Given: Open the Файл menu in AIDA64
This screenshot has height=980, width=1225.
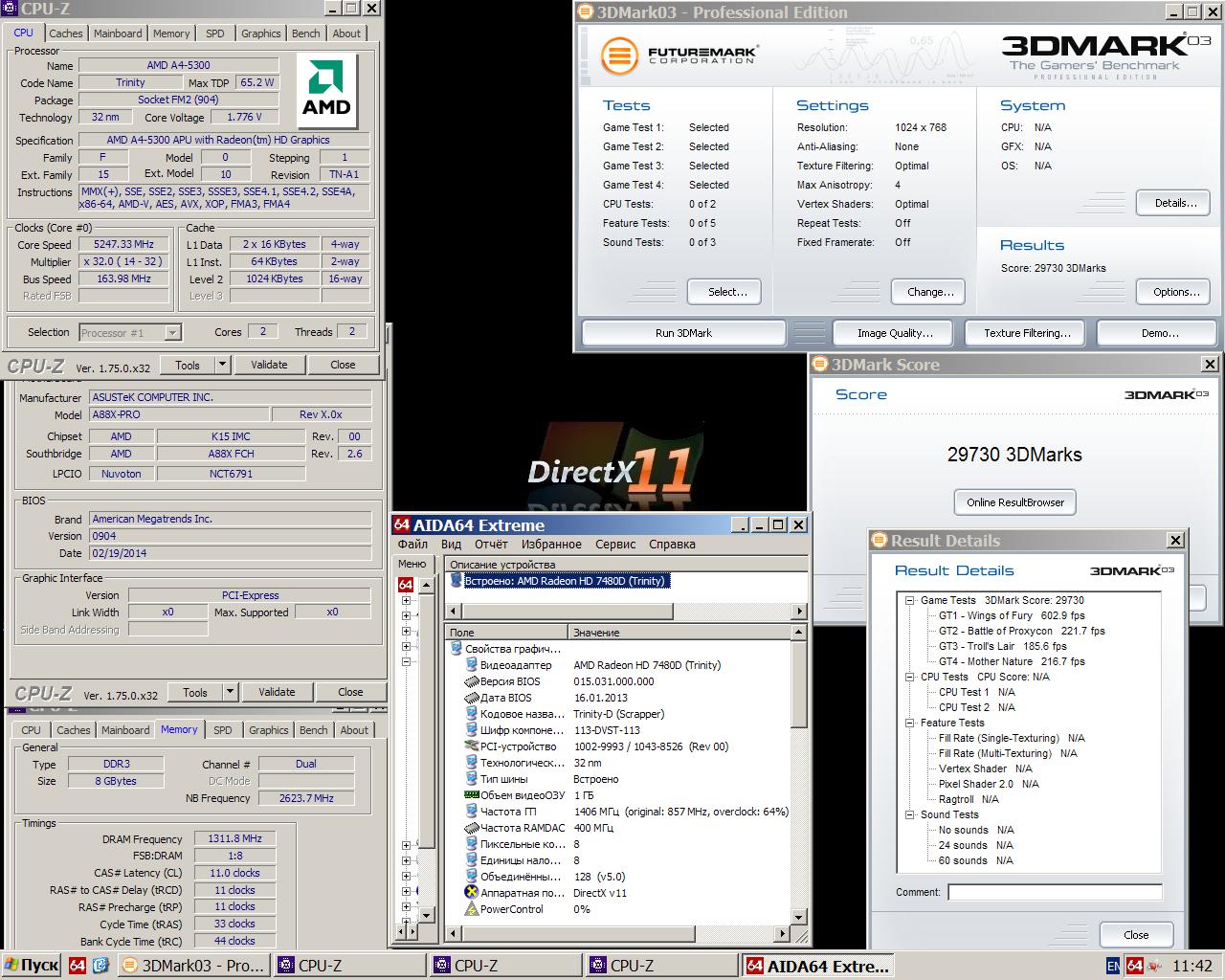Looking at the screenshot, I should 412,544.
